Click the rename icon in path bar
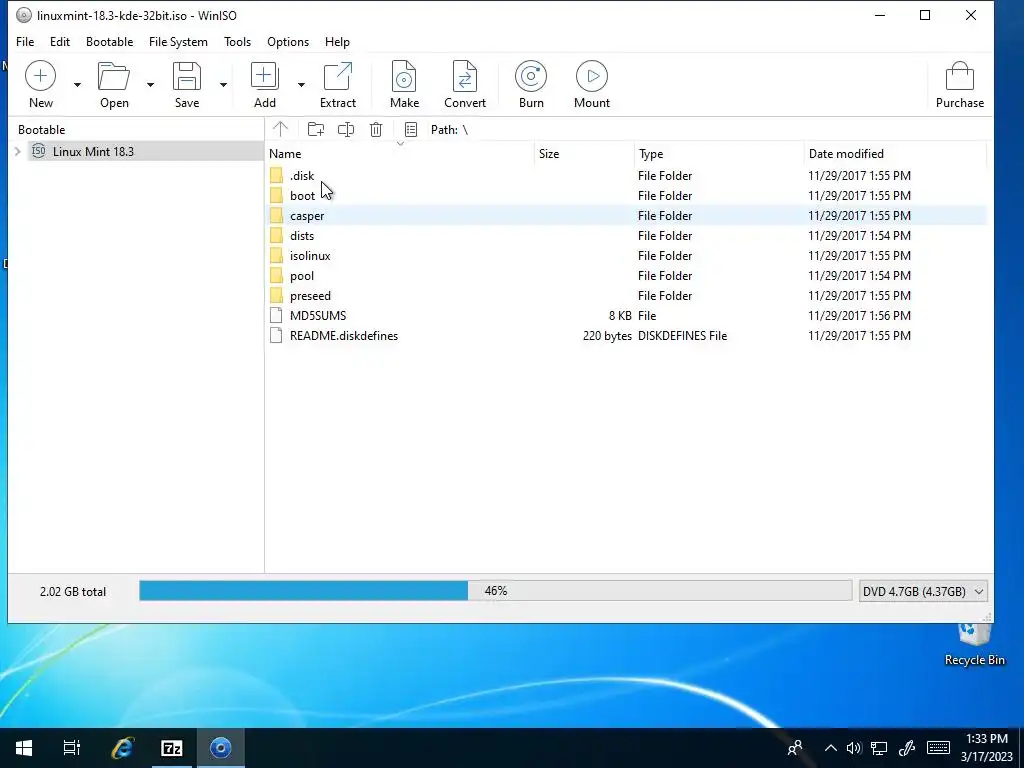This screenshot has width=1024, height=768. [x=346, y=129]
